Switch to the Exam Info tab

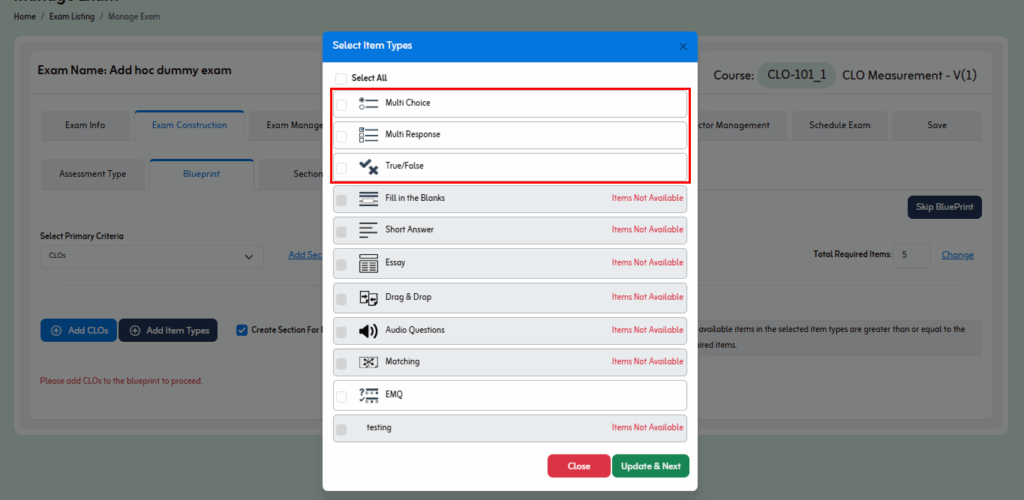(x=85, y=125)
